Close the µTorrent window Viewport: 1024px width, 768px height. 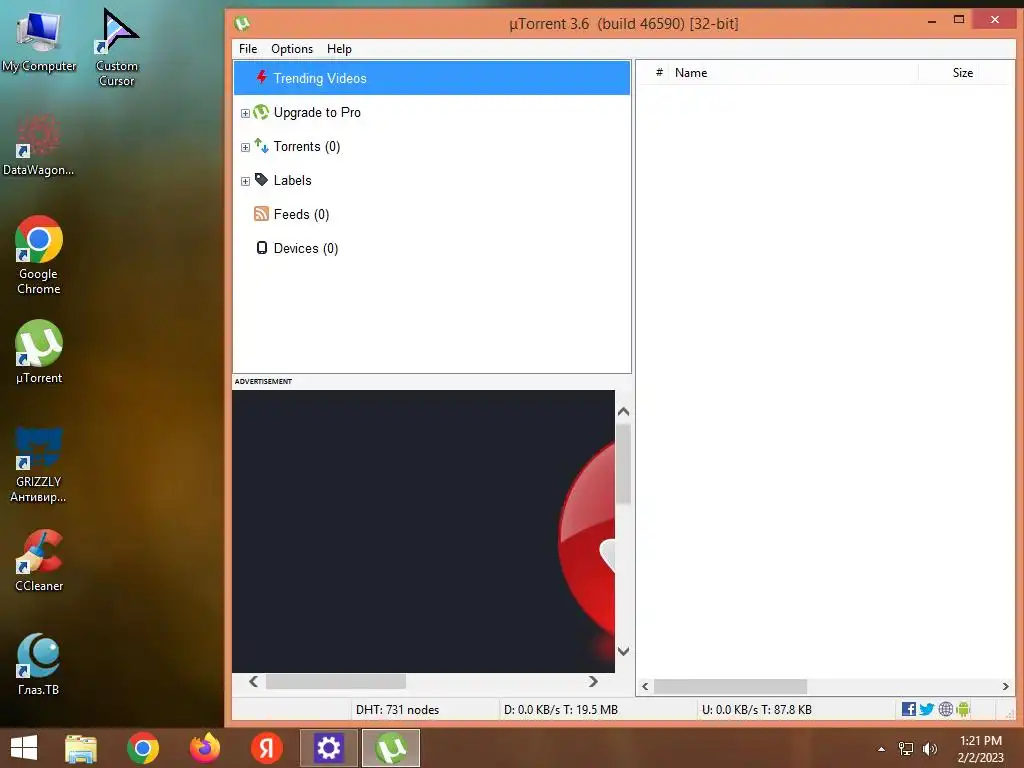tap(995, 20)
